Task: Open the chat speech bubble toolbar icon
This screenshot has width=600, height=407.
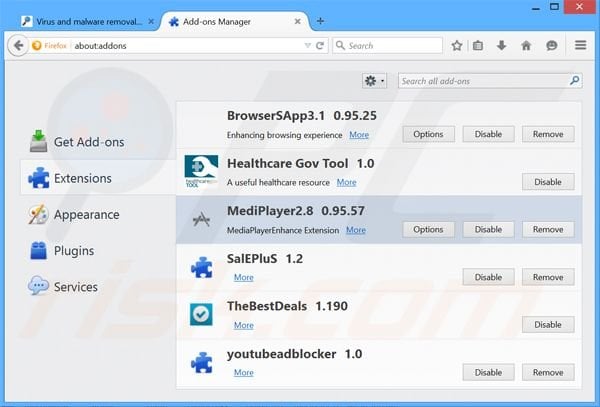Action: pyautogui.click(x=551, y=46)
